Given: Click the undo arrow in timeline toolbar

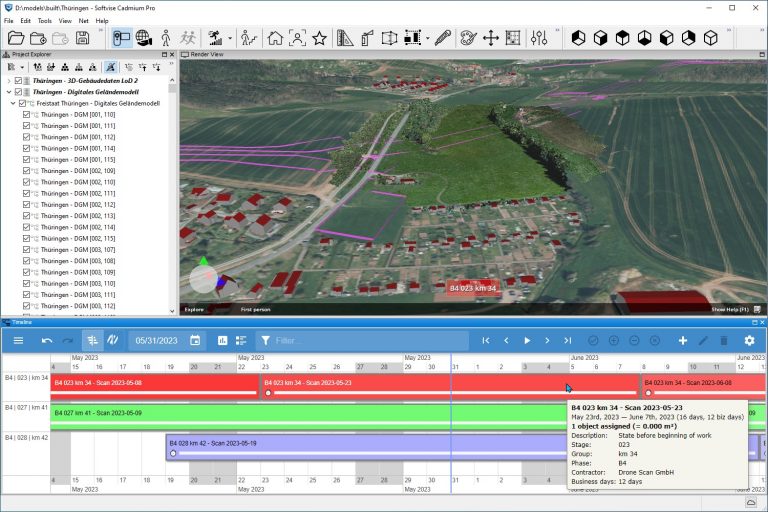Looking at the screenshot, I should 47,341.
